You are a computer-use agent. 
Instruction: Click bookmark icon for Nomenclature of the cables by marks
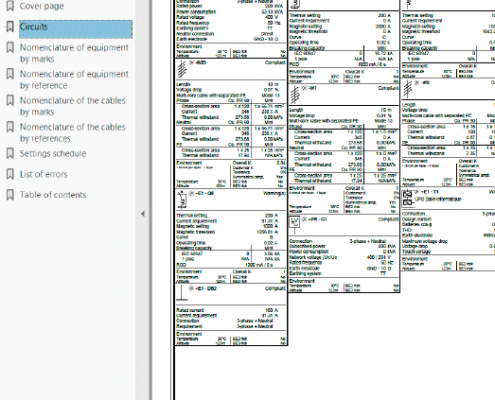(10, 100)
